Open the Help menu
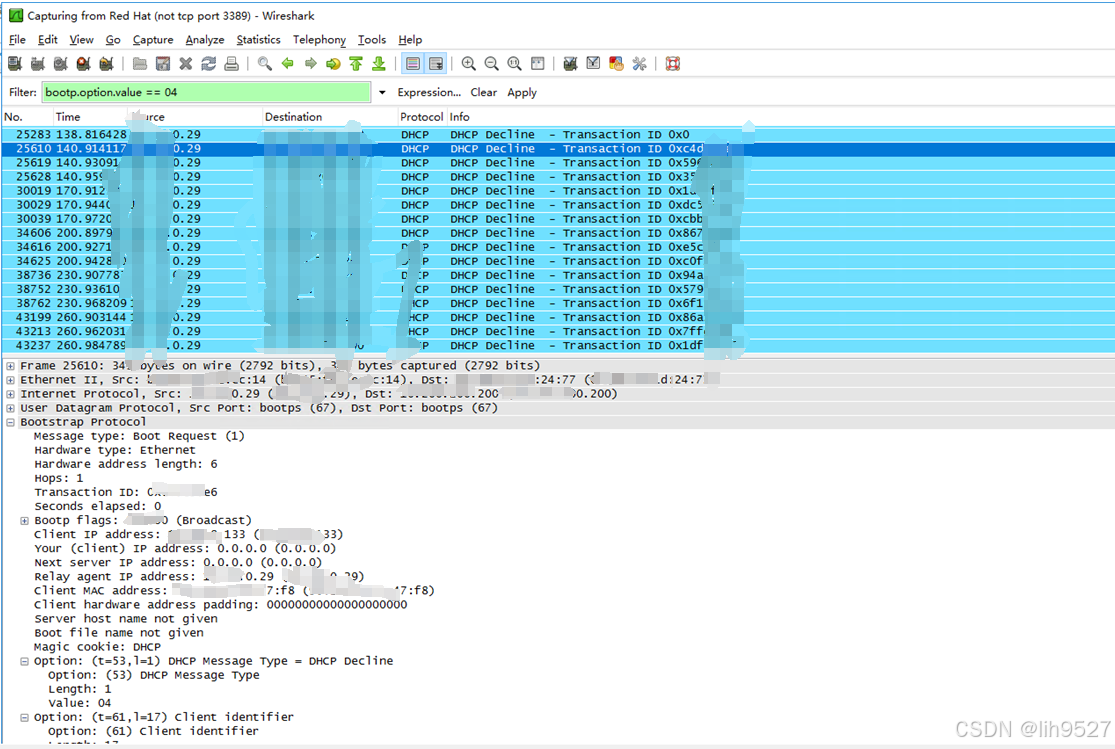The image size is (1115, 749). [x=410, y=40]
